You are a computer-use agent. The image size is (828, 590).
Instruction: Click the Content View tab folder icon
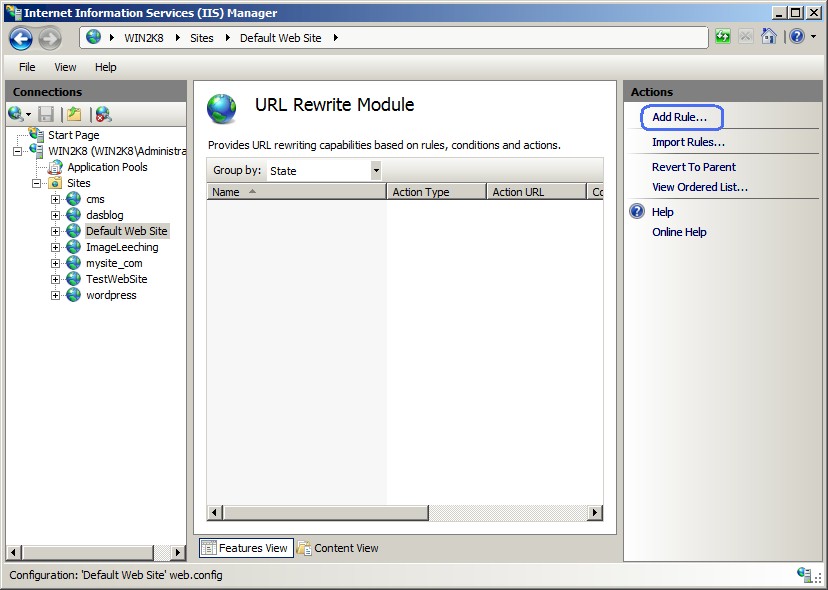(x=304, y=548)
